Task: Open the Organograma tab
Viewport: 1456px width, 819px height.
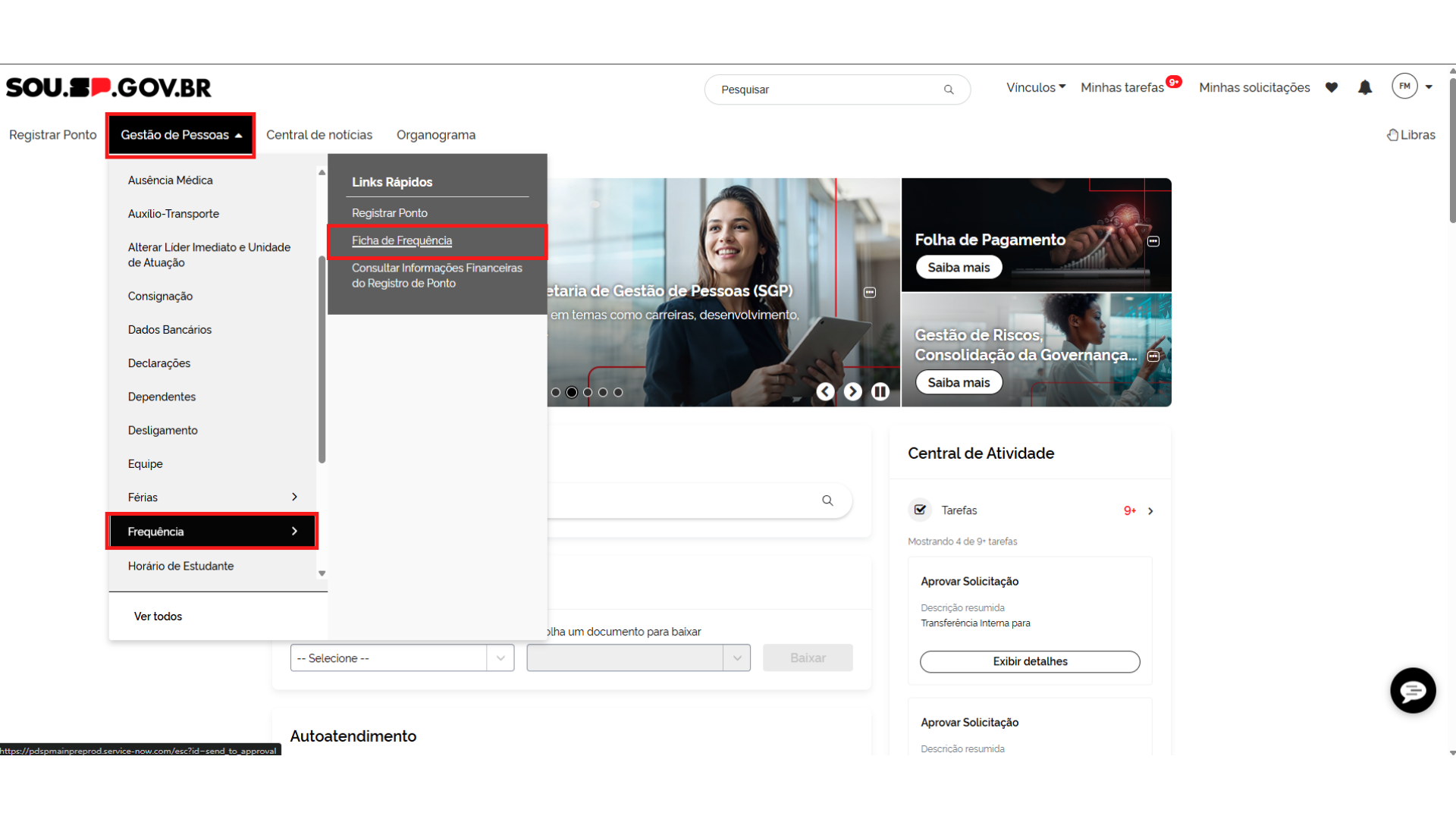Action: 436,135
